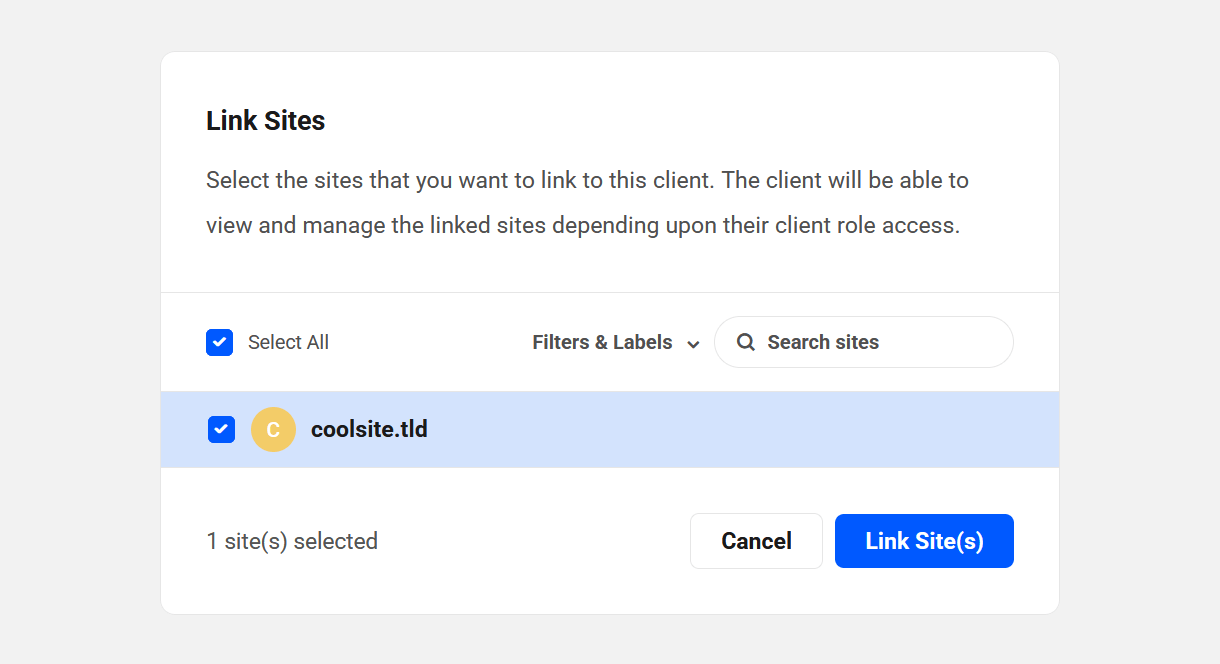1220x664 pixels.
Task: Uncheck the Select All checkbox
Action: click(x=219, y=342)
